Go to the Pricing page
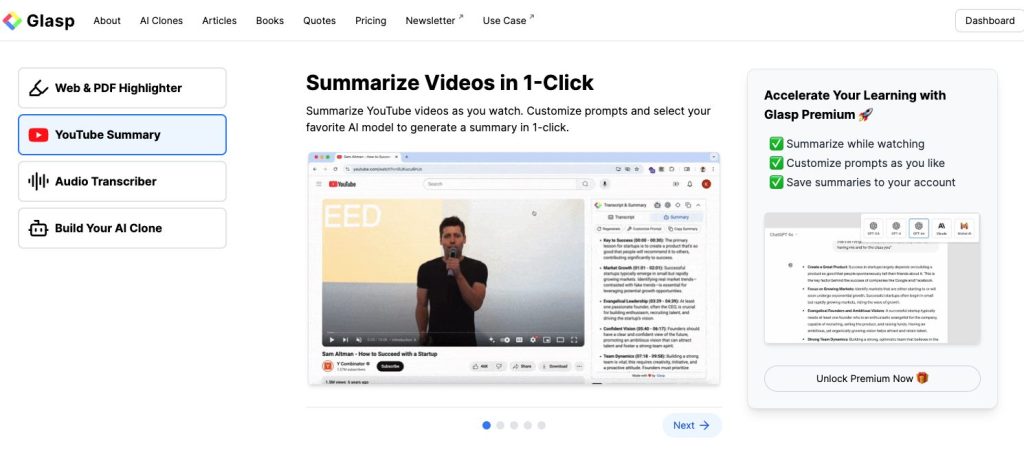 point(370,21)
